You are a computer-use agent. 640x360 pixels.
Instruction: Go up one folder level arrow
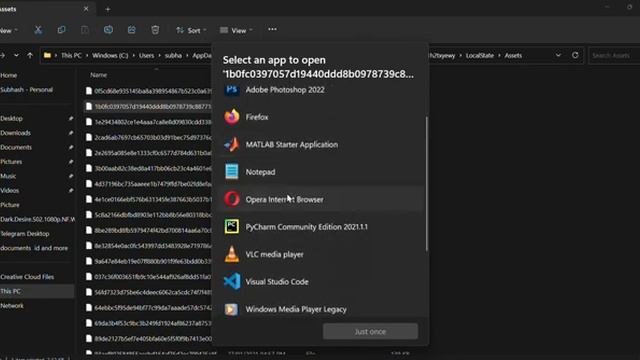point(30,55)
